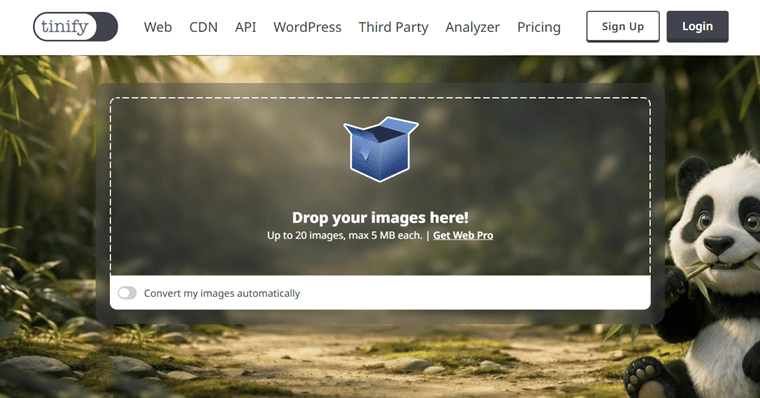Open the Get Web Pro link
This screenshot has height=398, width=760.
(x=463, y=236)
